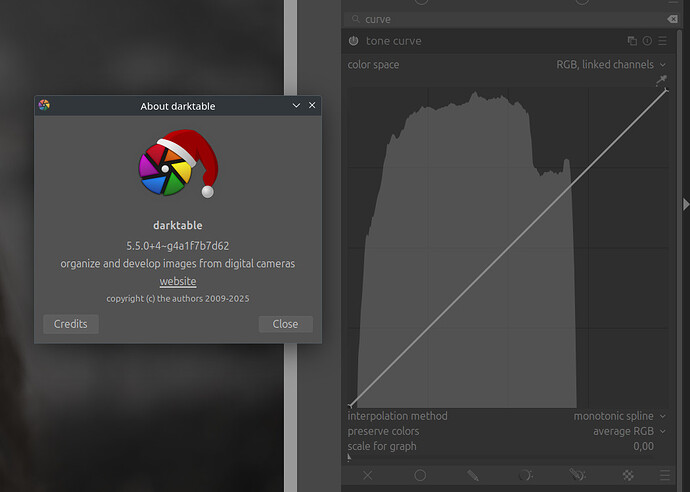
Task: Click the 'interpolation method' label
Action: (397, 416)
